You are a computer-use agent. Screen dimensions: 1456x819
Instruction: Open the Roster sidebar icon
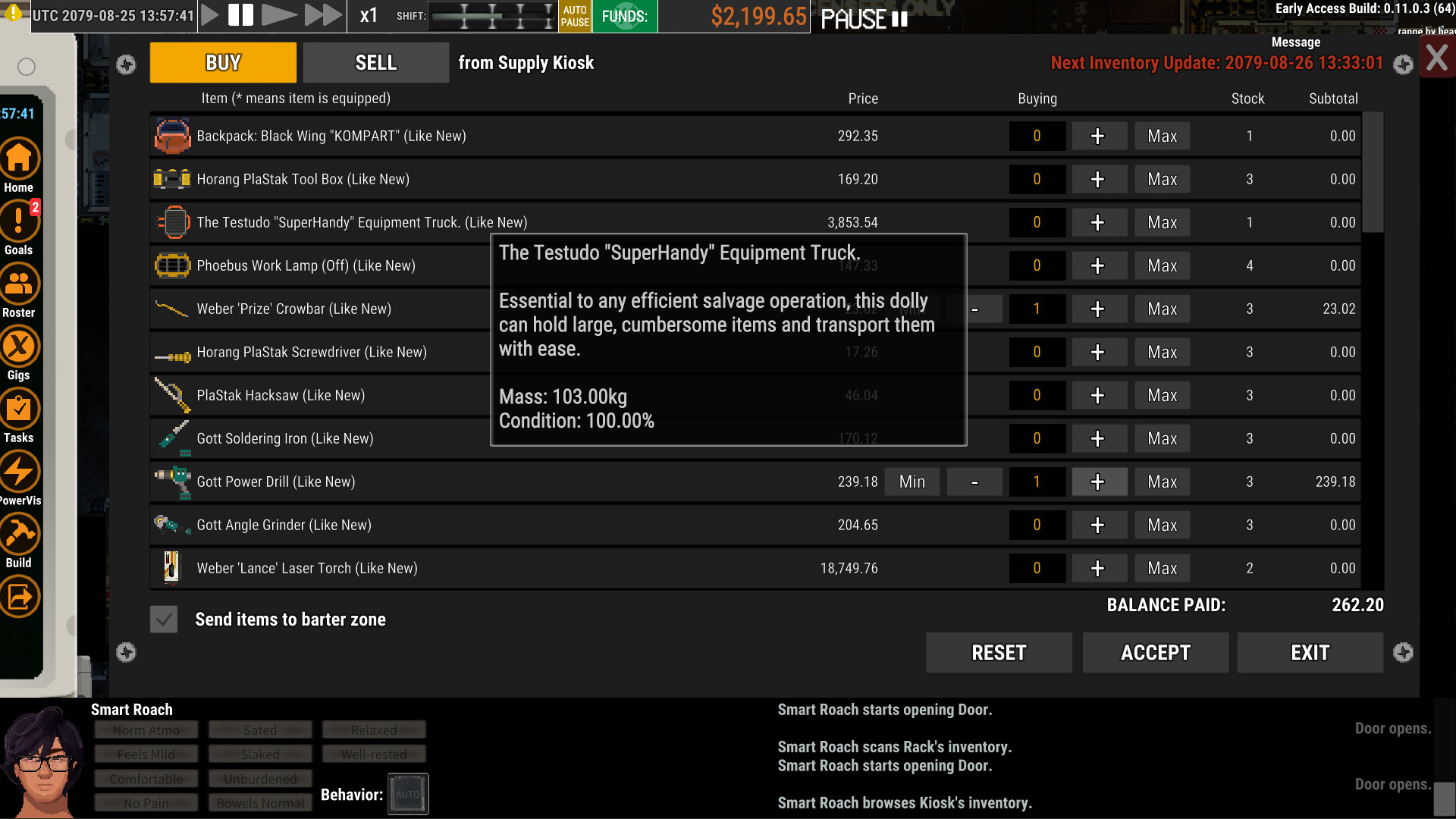(x=19, y=284)
